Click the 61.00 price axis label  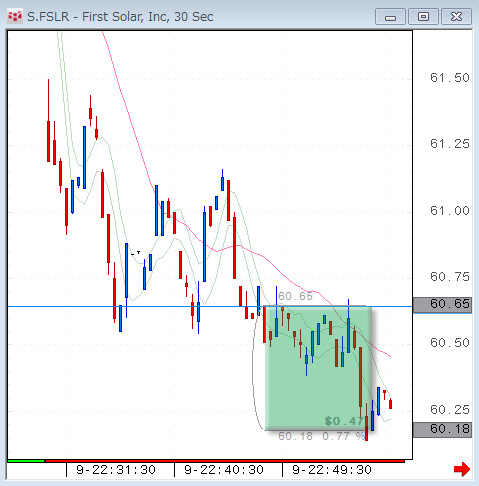(x=450, y=211)
